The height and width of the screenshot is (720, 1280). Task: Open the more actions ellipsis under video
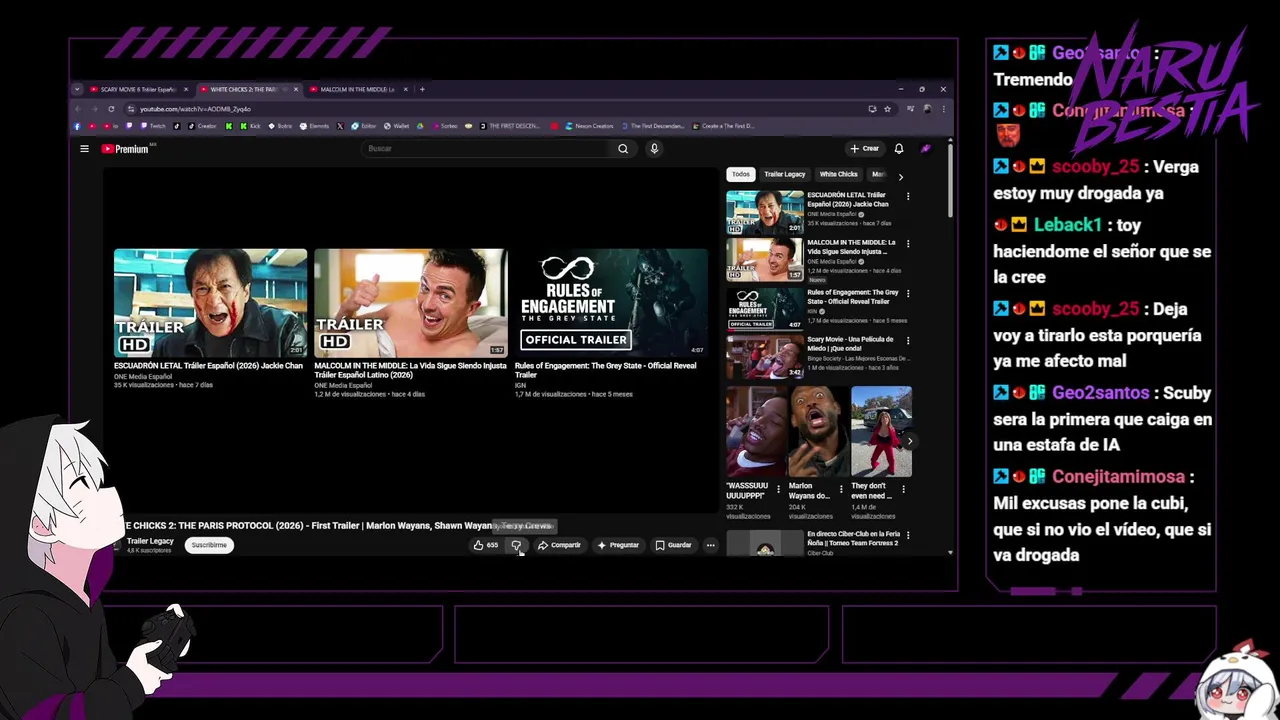710,545
